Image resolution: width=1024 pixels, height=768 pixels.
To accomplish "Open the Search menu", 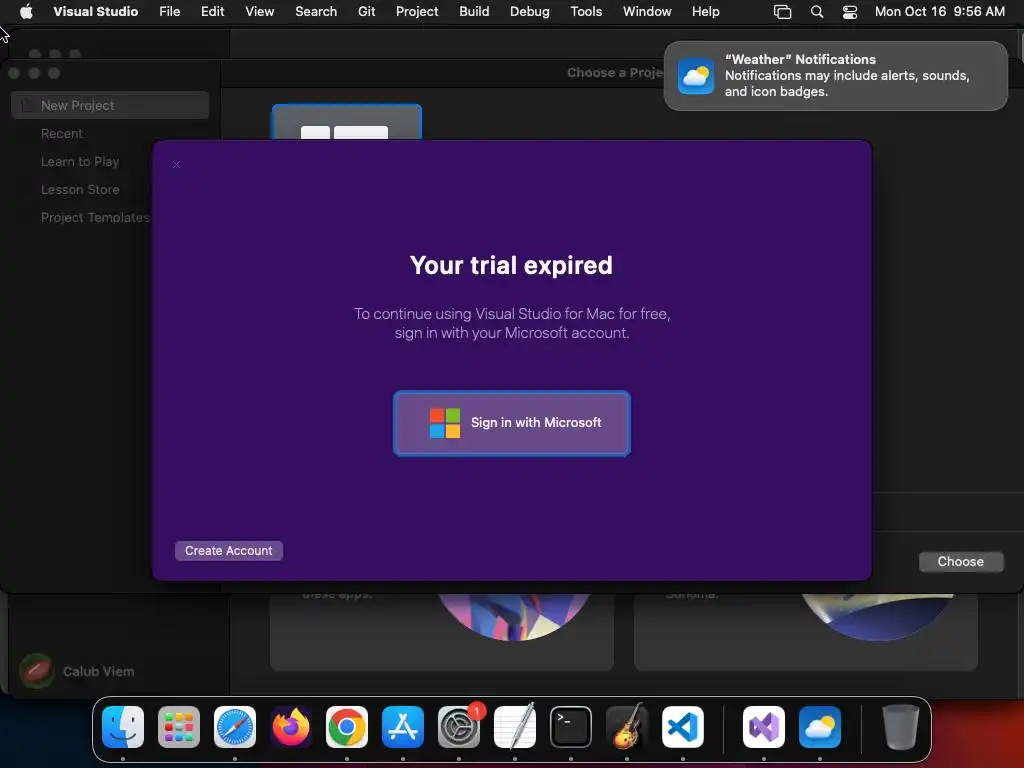I will tap(316, 12).
